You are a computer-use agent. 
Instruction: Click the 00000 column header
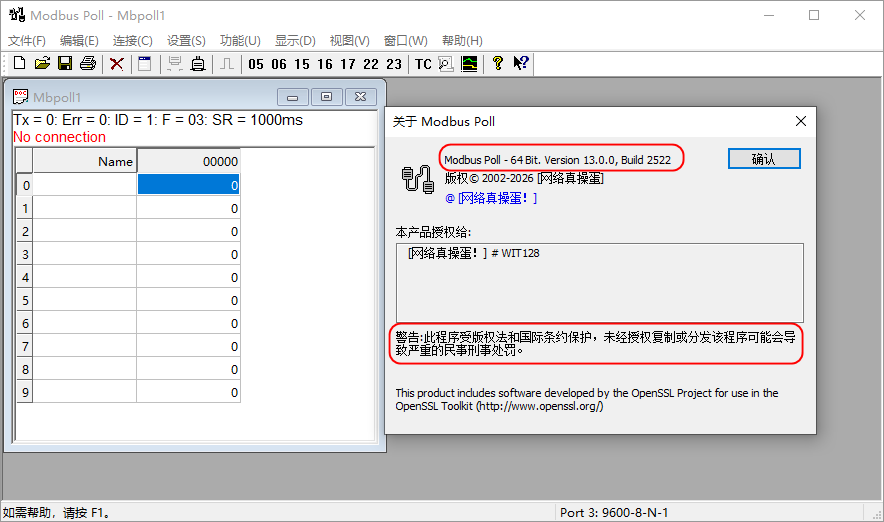point(189,161)
